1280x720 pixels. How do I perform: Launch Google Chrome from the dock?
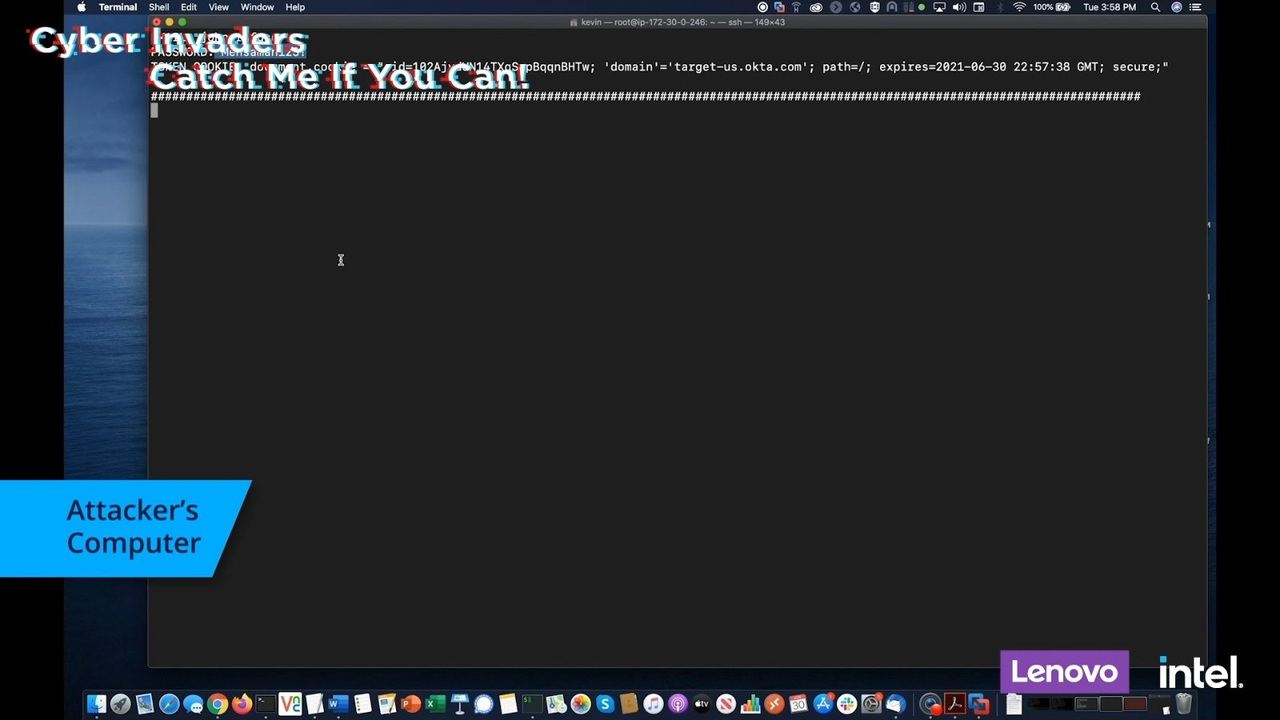click(x=217, y=705)
